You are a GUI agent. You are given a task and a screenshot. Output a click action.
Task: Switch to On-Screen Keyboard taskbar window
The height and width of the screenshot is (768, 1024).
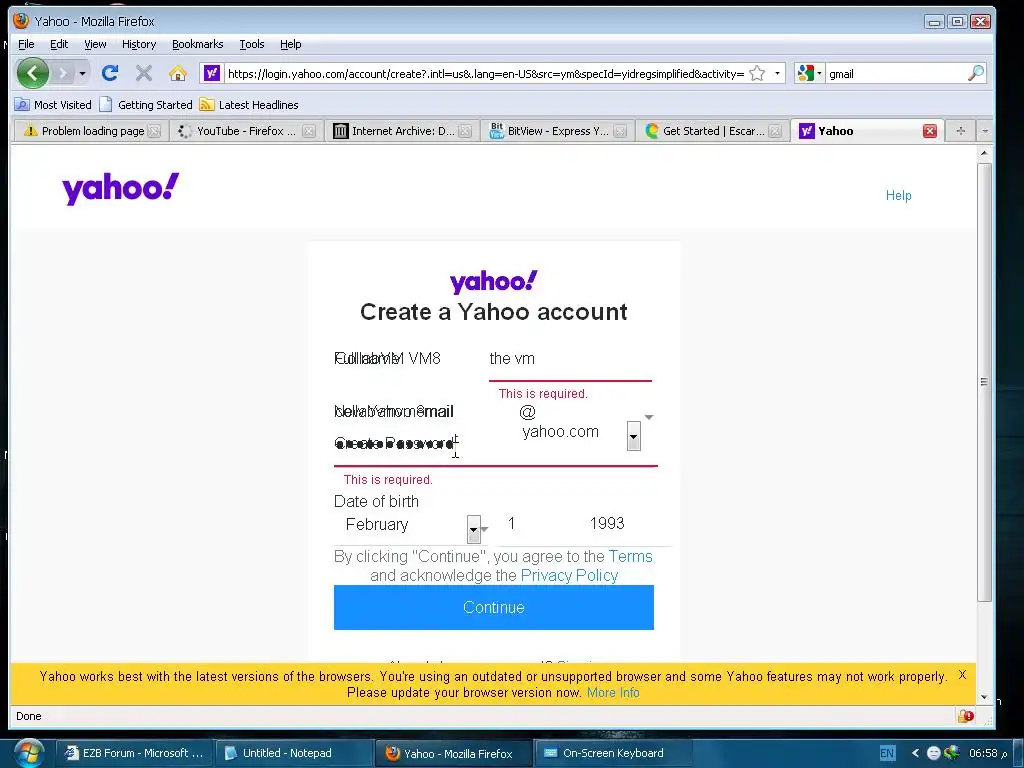click(613, 753)
